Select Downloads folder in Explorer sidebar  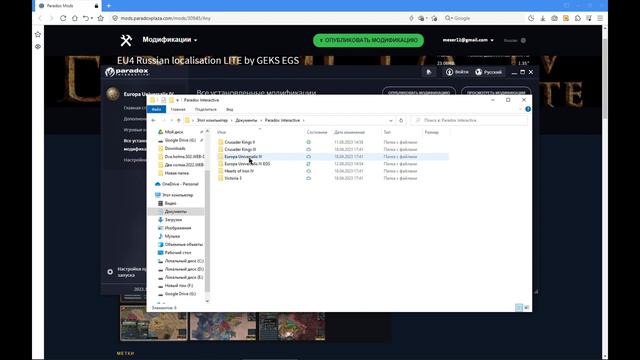(x=175, y=148)
